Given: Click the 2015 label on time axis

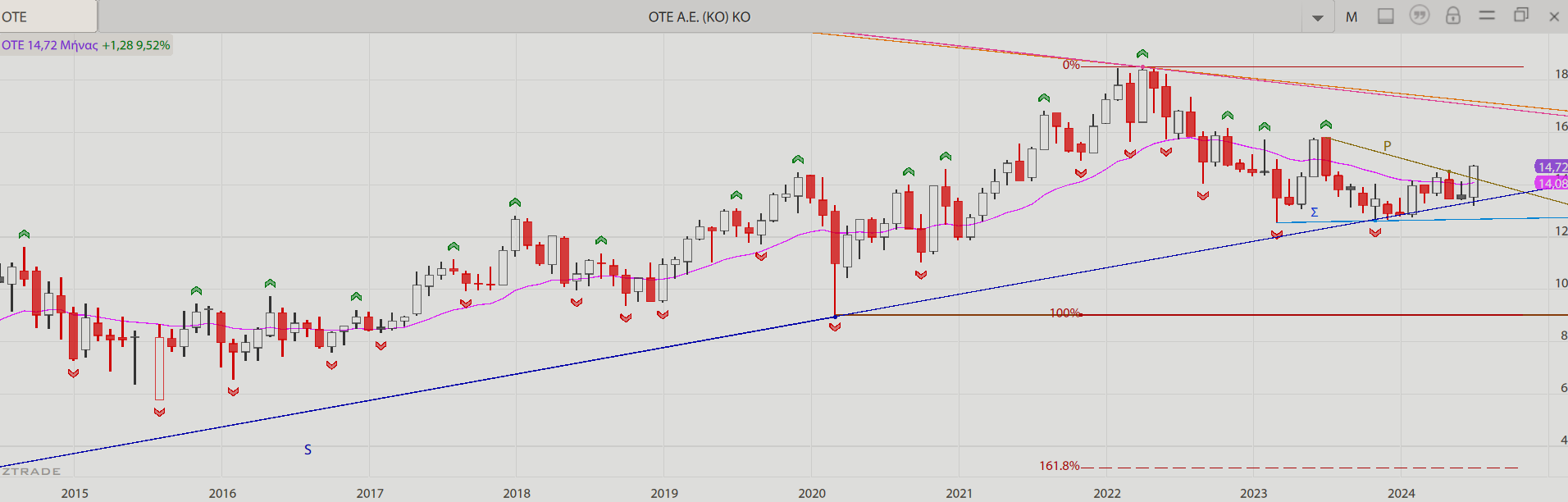Looking at the screenshot, I should pos(75,493).
